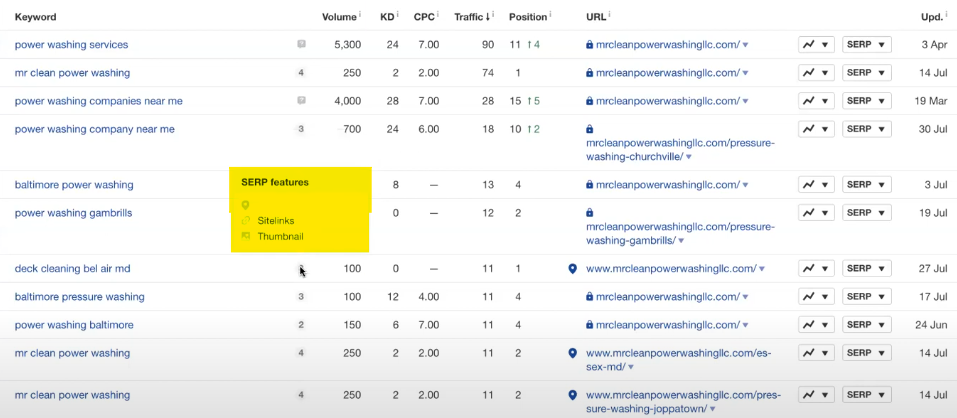Screen dimensions: 957x418
Task: Open www.mrcleanpowerwashingllc.com link in deck cleaning row
Action: coord(671,268)
